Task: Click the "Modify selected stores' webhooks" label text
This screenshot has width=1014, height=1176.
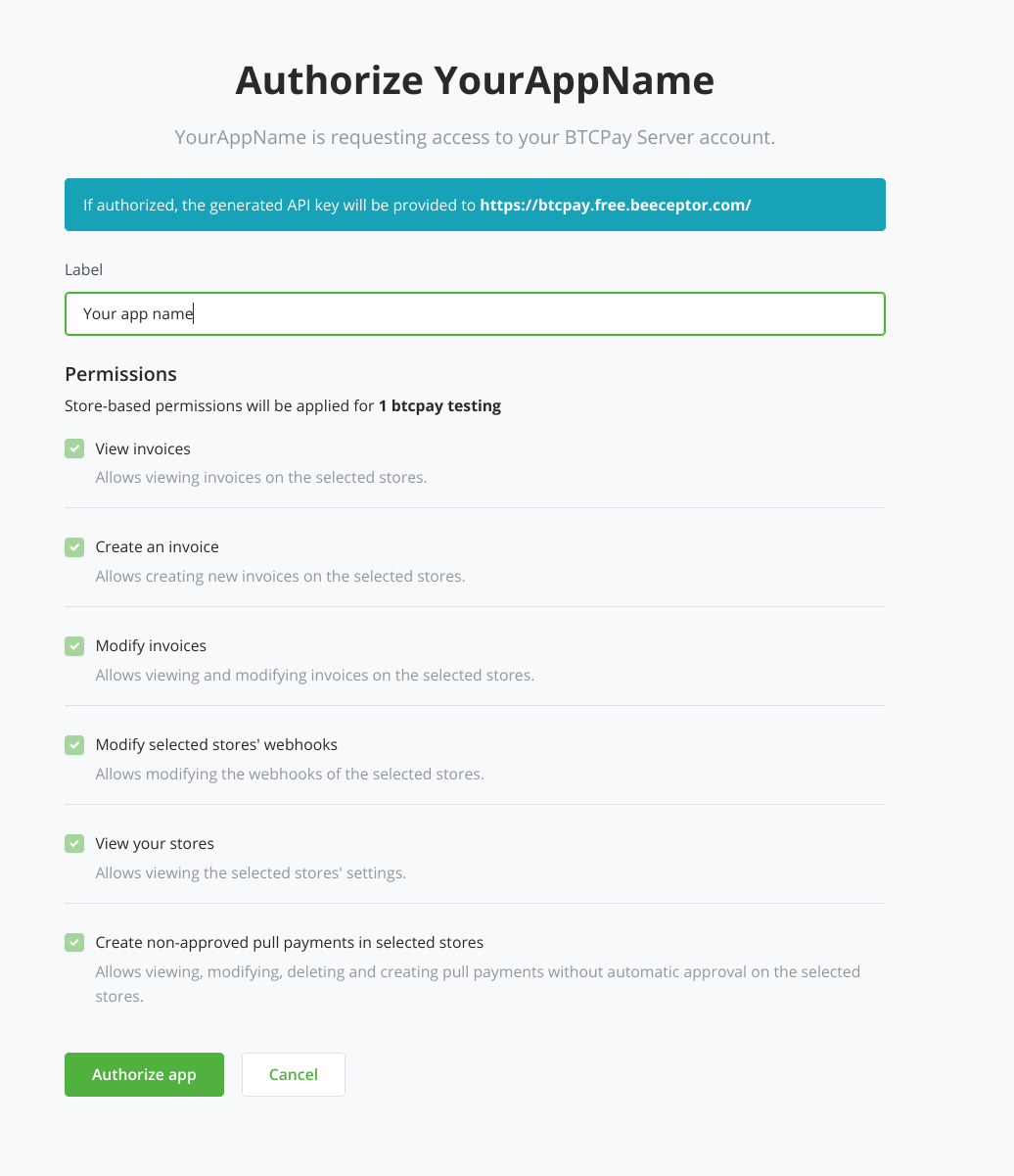Action: 216,744
